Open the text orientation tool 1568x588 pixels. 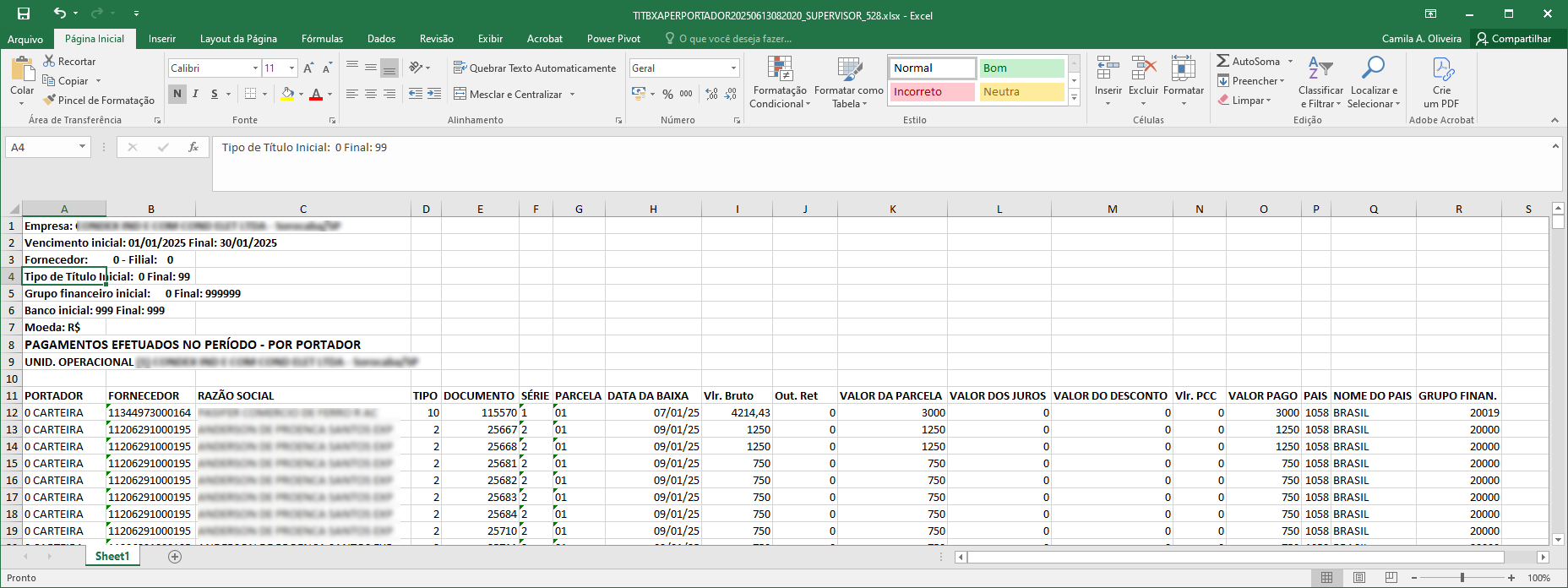coord(416,68)
